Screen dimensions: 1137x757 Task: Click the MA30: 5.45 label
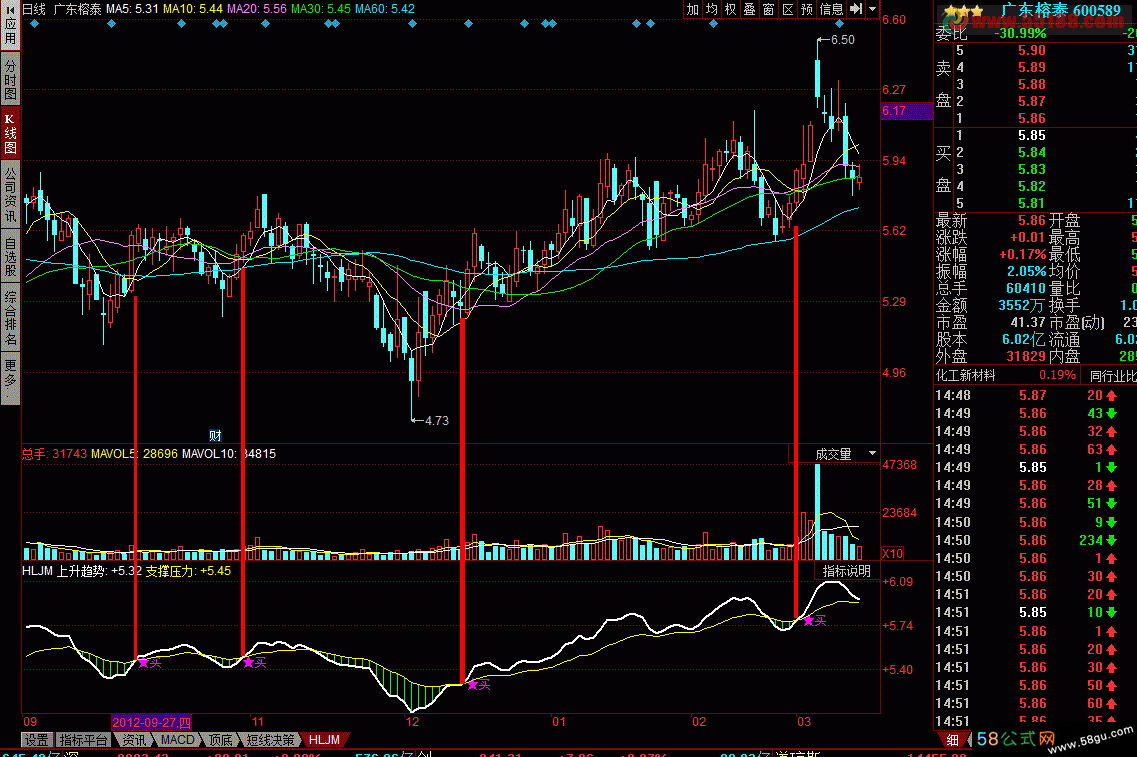pyautogui.click(x=321, y=9)
